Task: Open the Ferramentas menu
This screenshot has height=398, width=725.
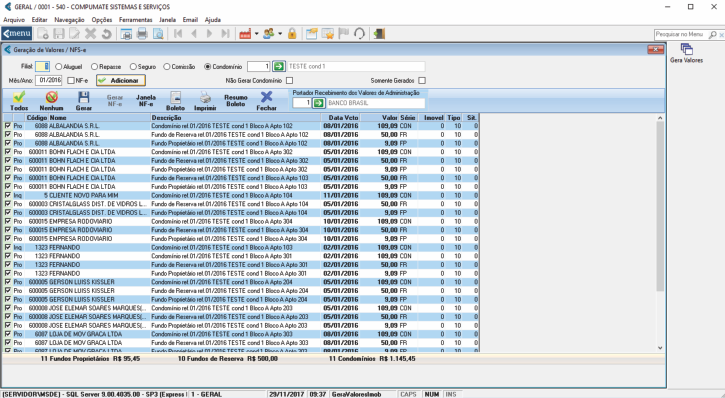Action: click(x=135, y=20)
